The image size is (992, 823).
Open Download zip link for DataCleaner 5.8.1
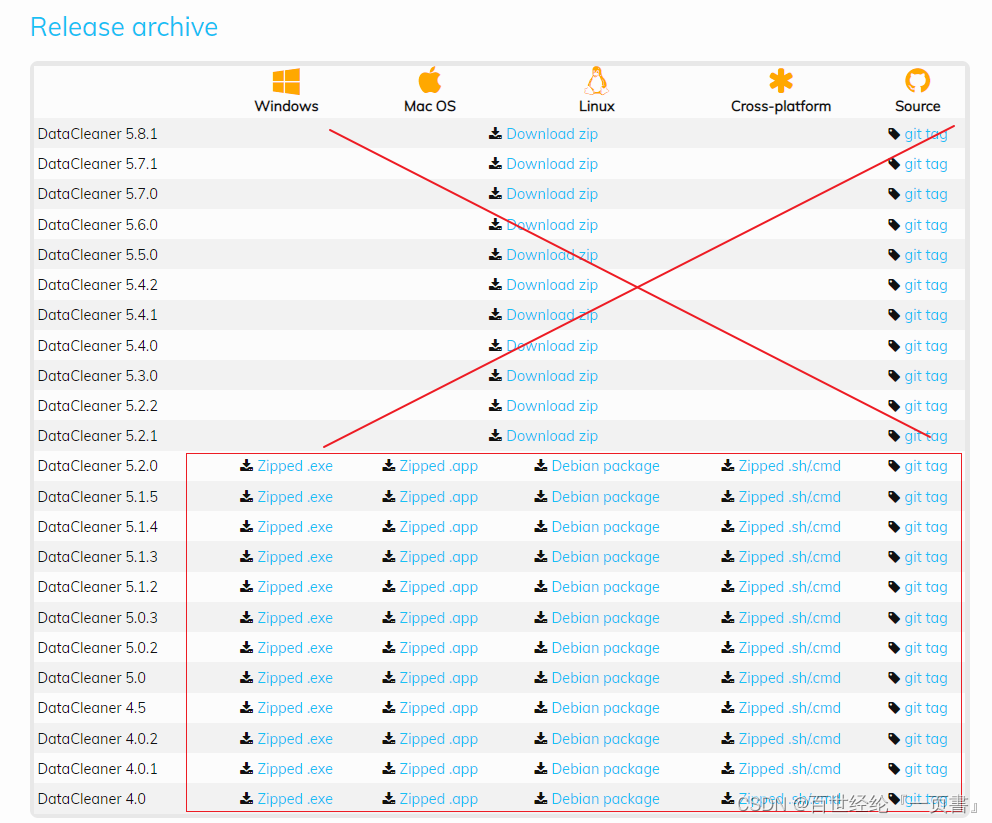552,134
